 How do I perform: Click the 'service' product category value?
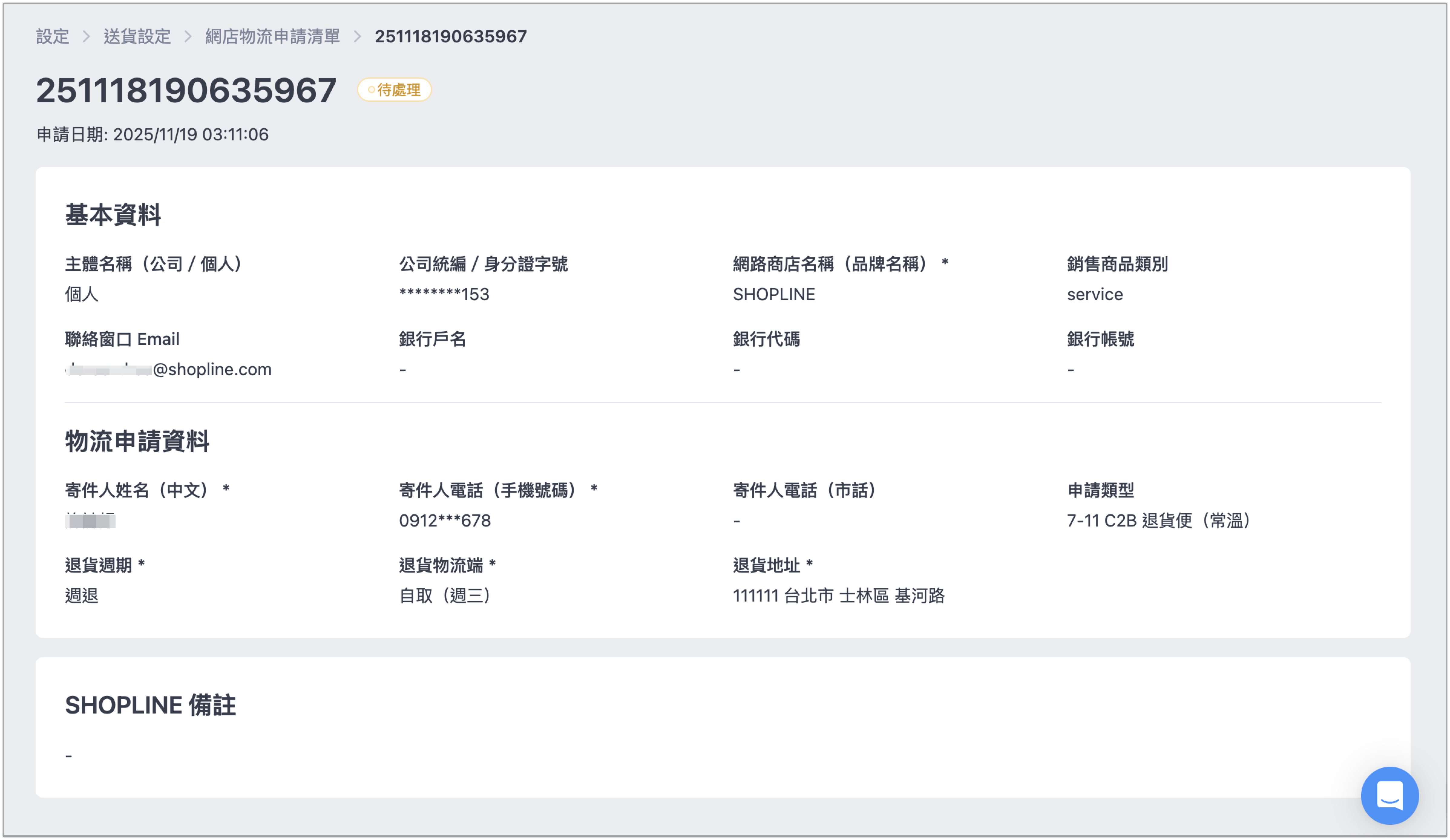click(1095, 295)
